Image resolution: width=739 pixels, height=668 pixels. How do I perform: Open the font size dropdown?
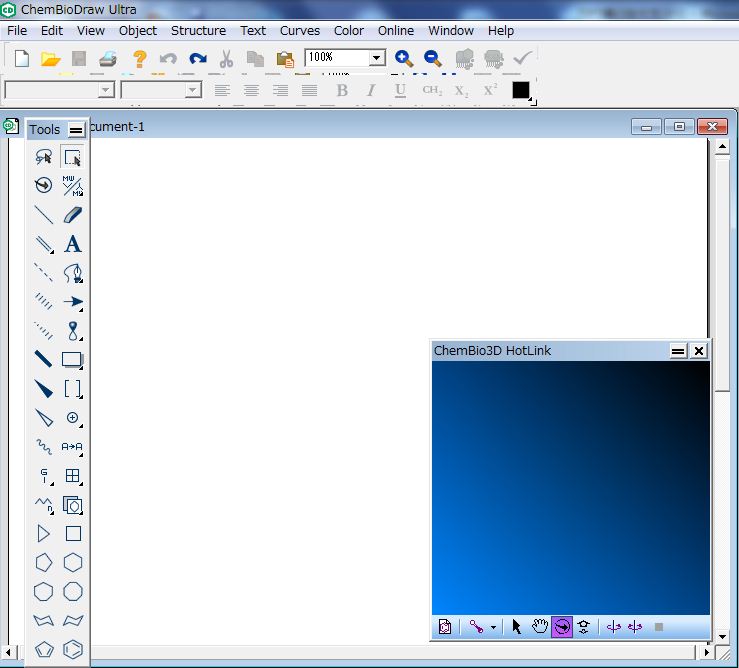point(192,90)
